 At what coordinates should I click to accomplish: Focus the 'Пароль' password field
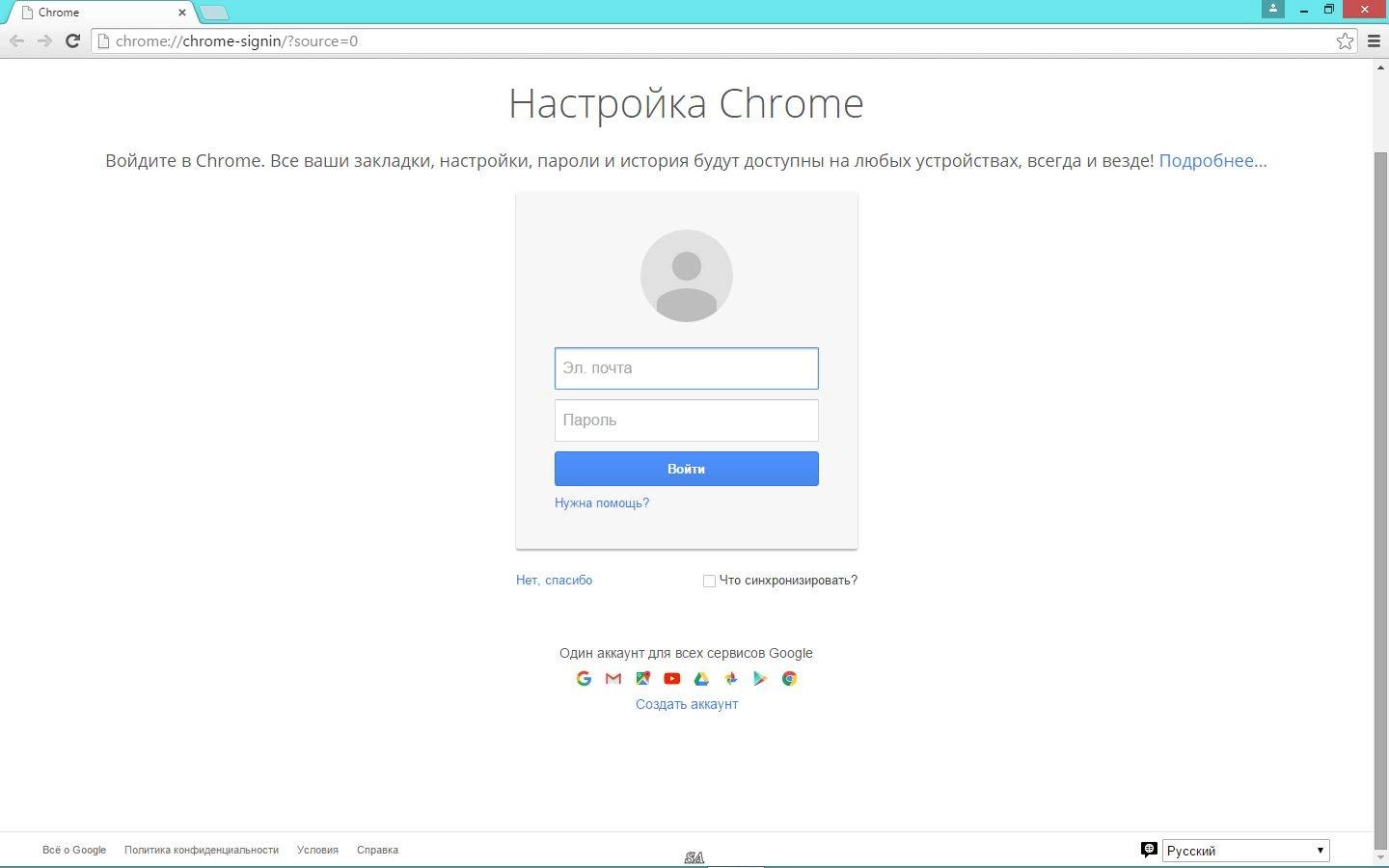click(687, 420)
